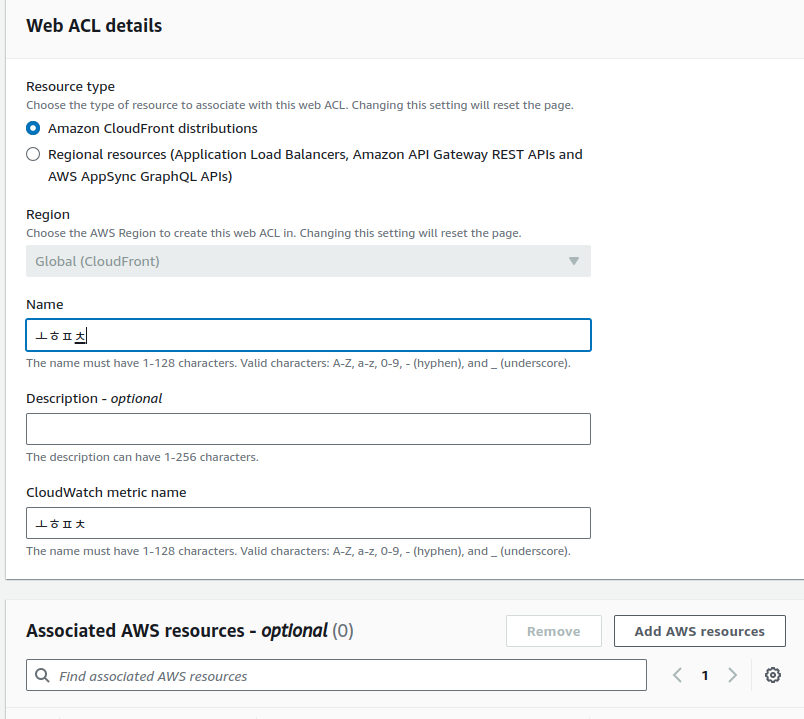Select page number 1 in pagination

(x=704, y=676)
